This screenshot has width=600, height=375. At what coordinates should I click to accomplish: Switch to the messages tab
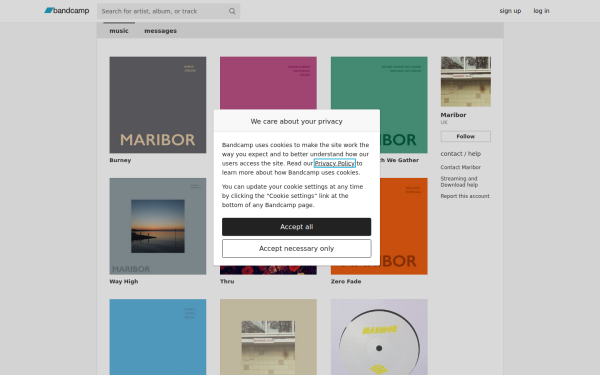160,31
